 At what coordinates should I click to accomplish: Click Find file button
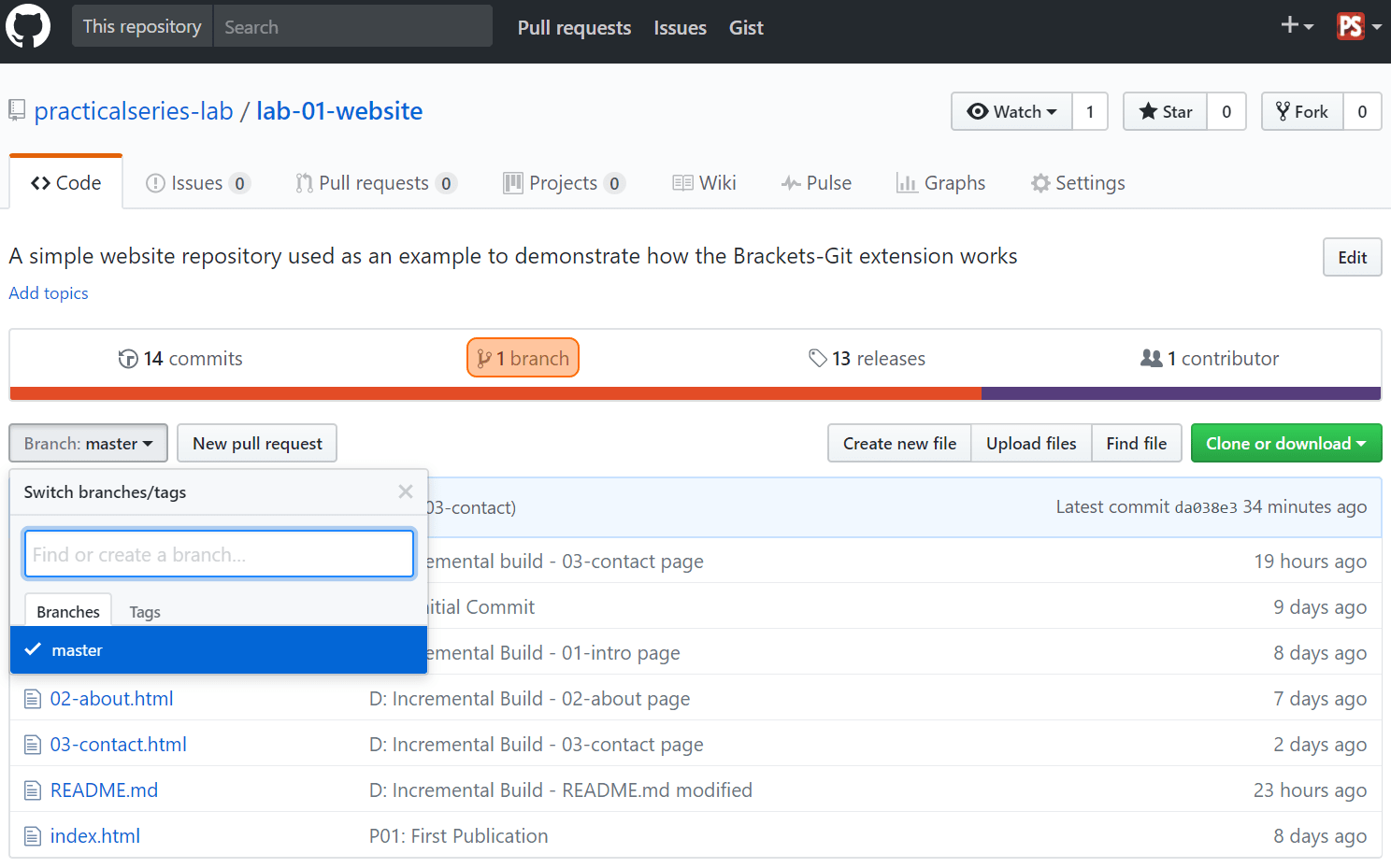pos(1137,443)
